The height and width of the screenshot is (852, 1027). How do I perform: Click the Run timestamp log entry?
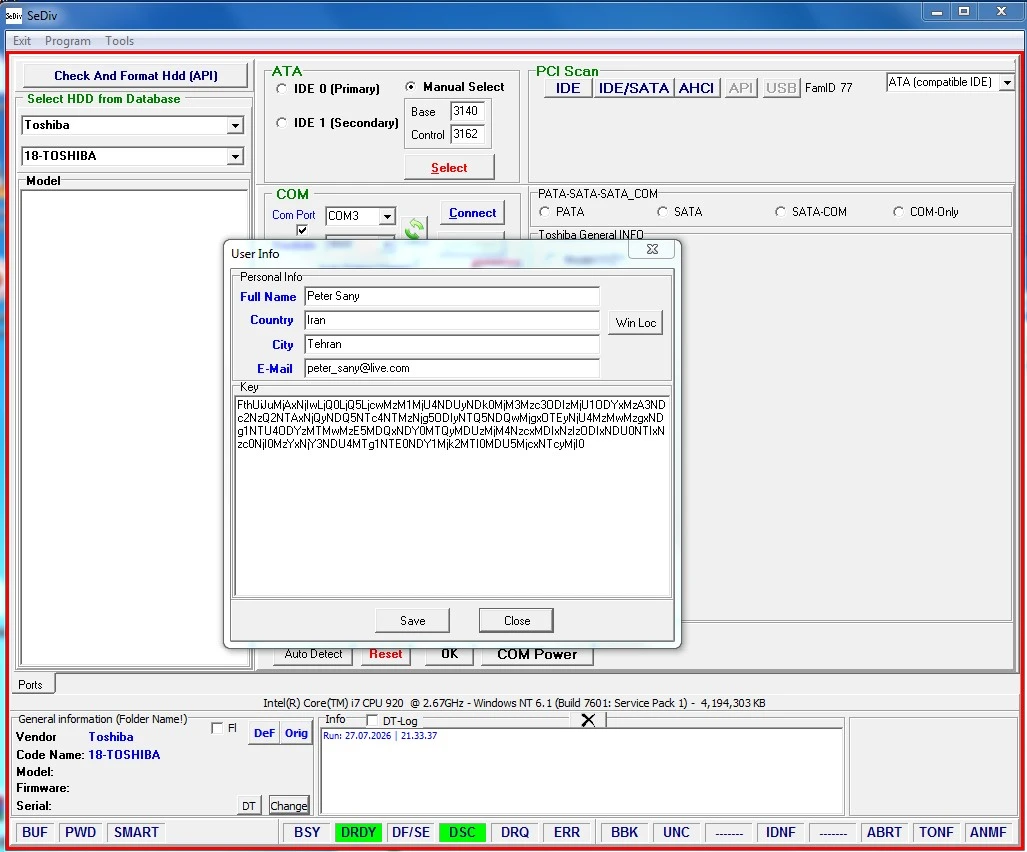click(380, 735)
